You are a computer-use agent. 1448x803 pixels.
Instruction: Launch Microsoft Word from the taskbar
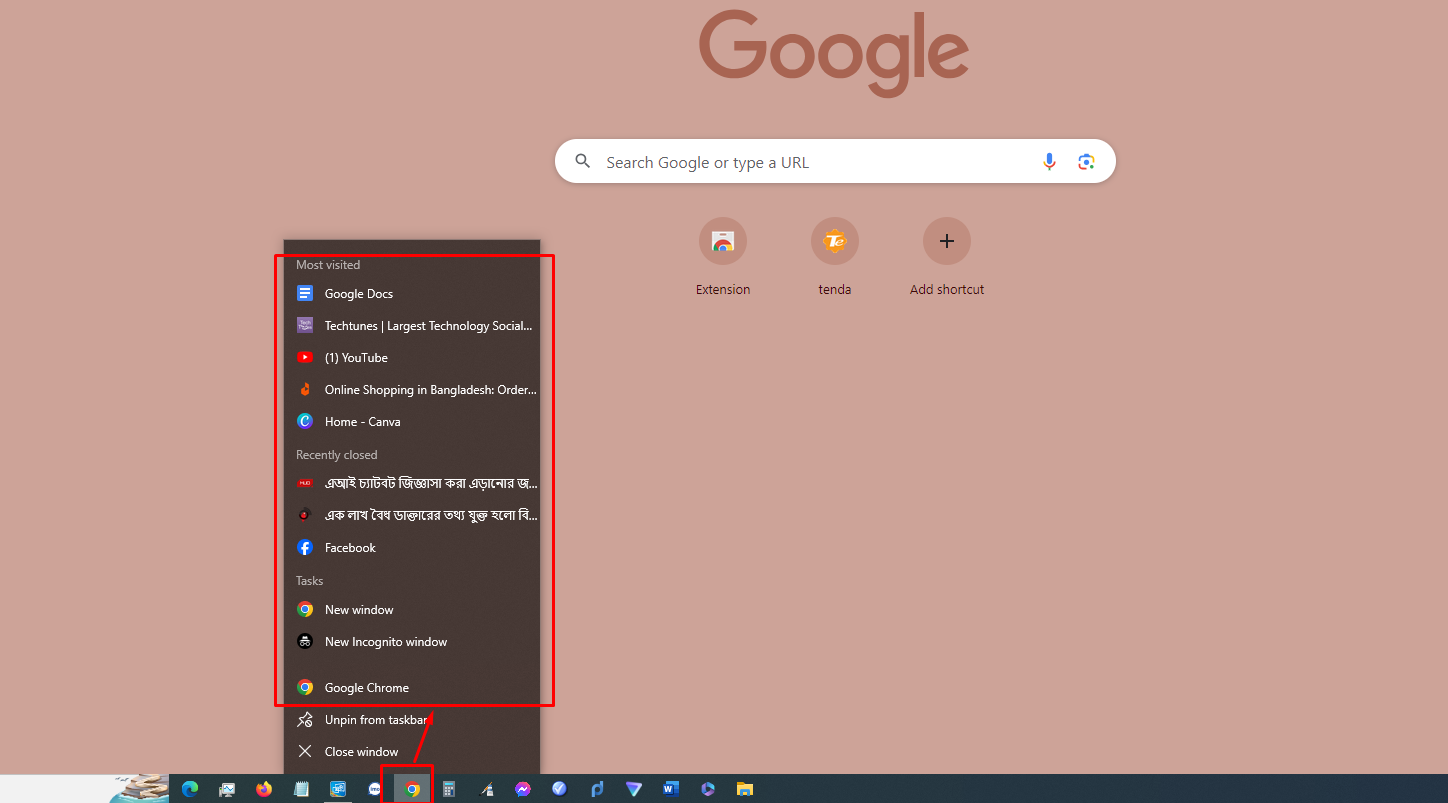click(671, 789)
